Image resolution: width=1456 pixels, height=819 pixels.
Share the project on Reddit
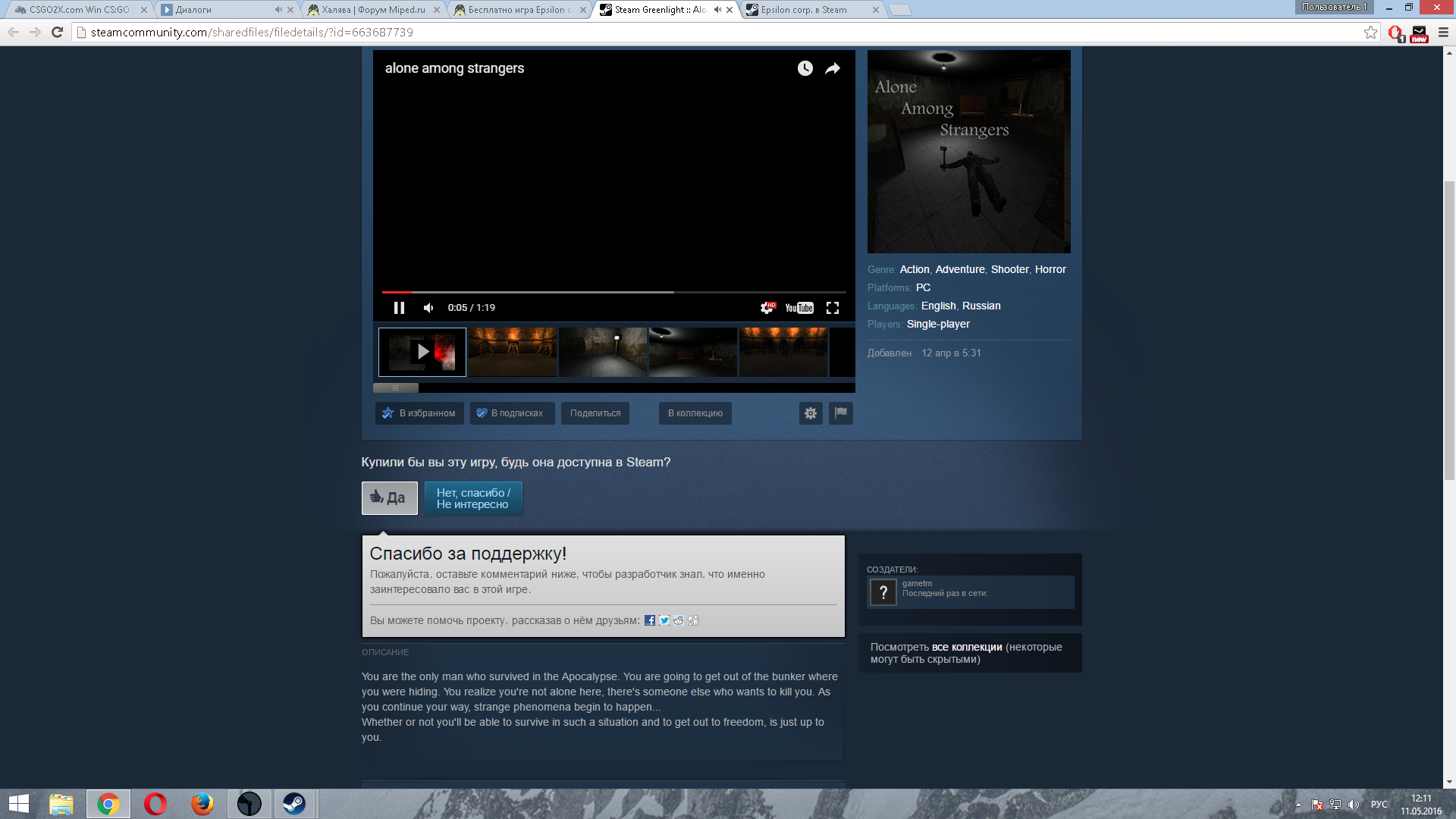tap(679, 620)
